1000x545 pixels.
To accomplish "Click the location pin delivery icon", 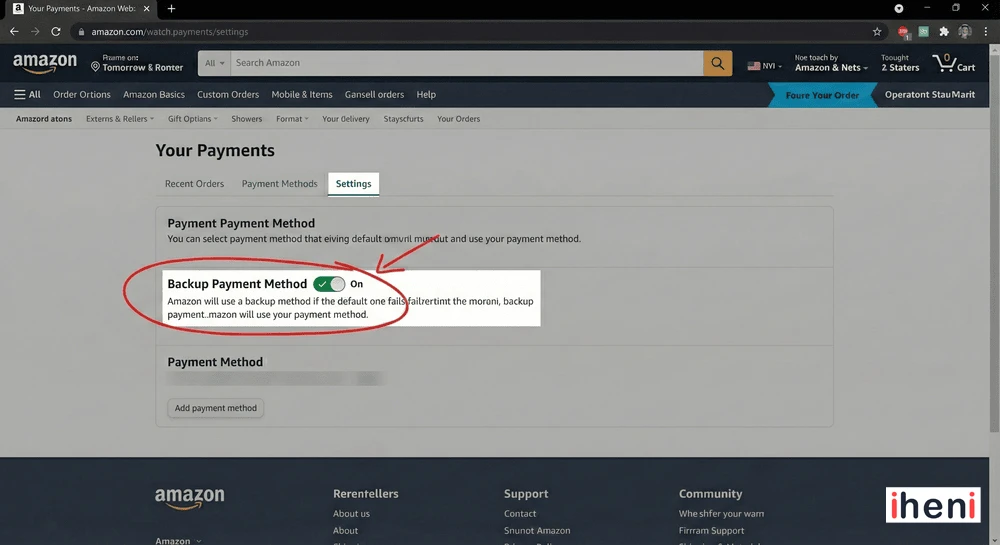I will 96,67.
